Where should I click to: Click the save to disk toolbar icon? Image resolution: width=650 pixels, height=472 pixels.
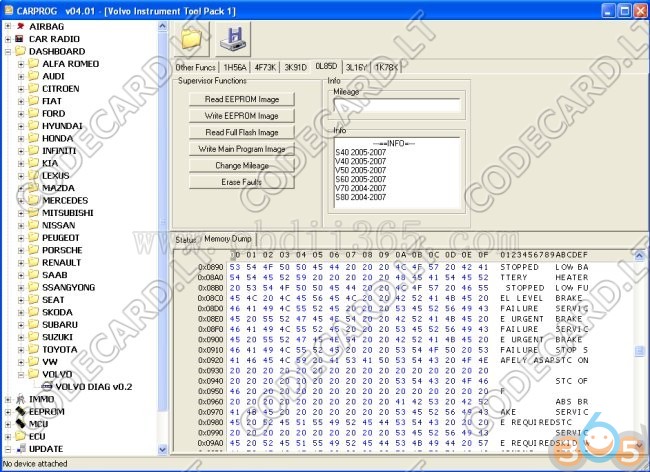[233, 39]
